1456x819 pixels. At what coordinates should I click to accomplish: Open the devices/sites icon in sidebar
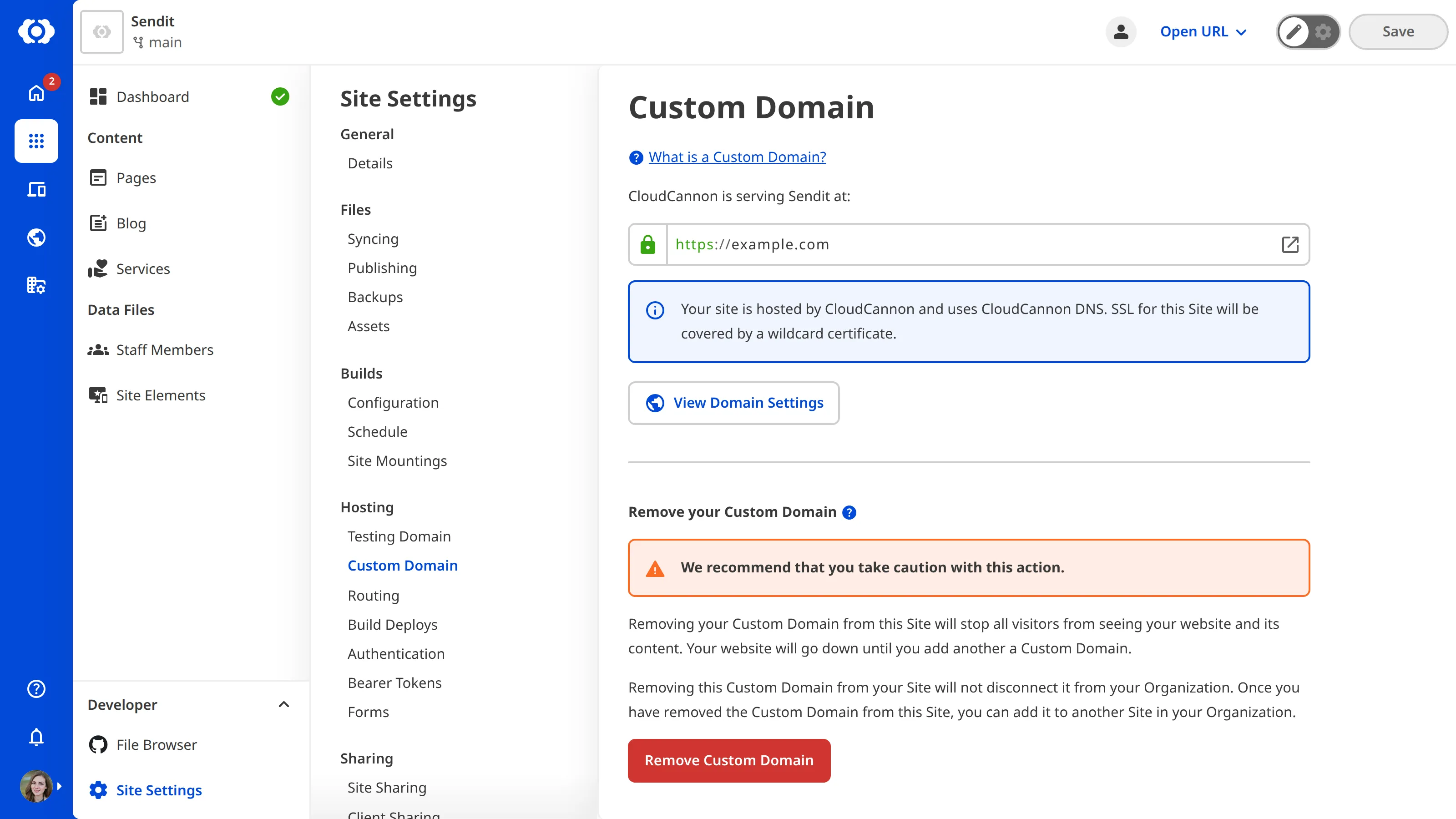click(36, 189)
